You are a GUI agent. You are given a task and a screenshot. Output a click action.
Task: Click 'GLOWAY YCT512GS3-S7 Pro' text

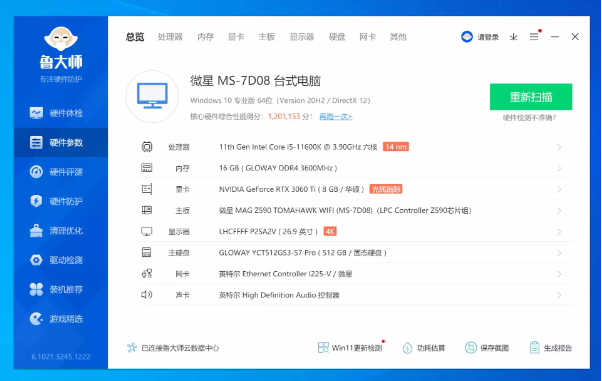click(267, 252)
